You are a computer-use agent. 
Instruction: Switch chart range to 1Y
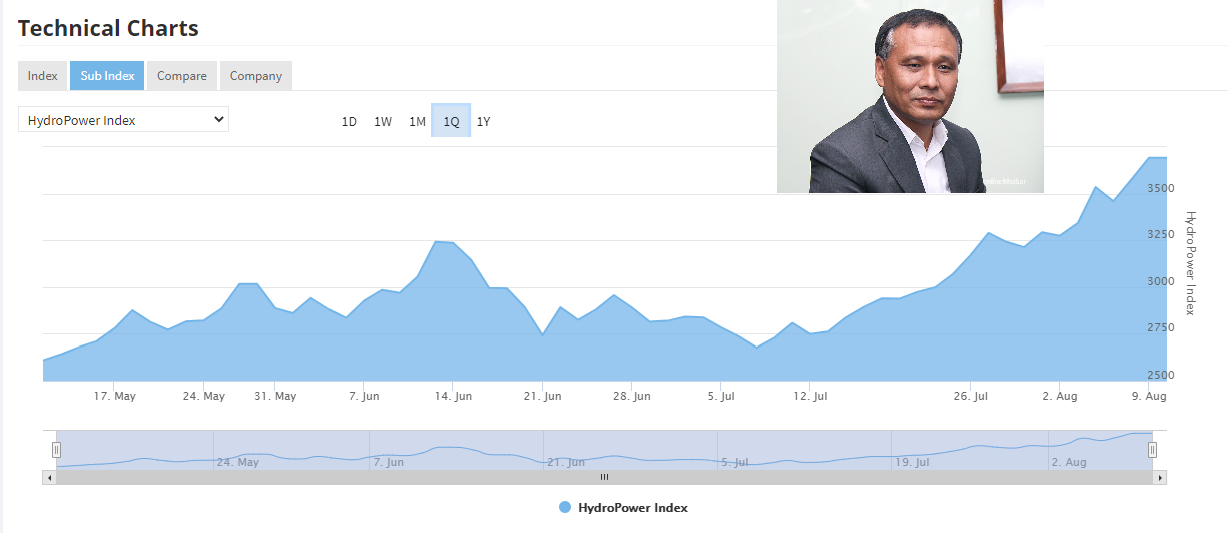tap(483, 121)
